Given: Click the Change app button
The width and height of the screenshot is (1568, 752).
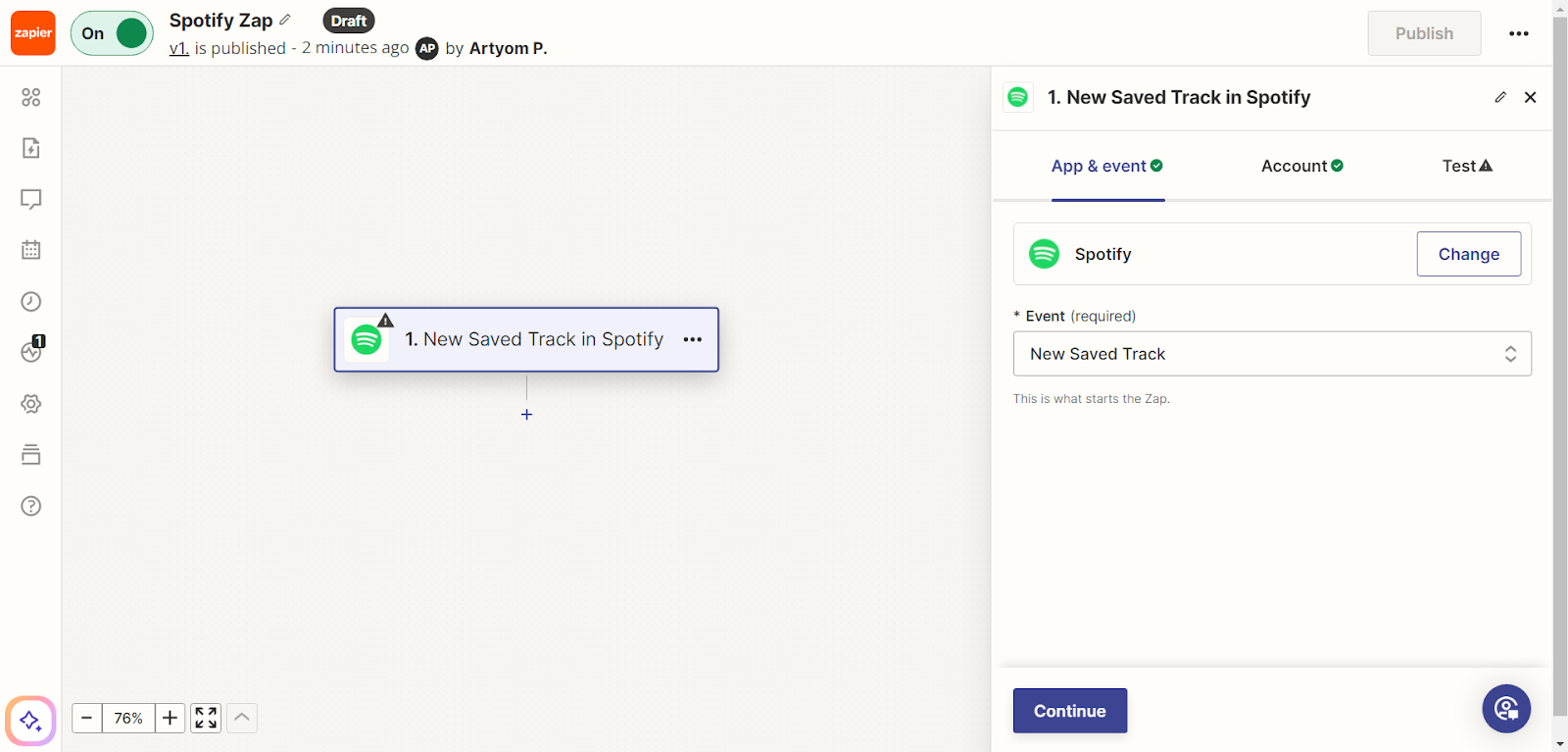Looking at the screenshot, I should (1468, 254).
